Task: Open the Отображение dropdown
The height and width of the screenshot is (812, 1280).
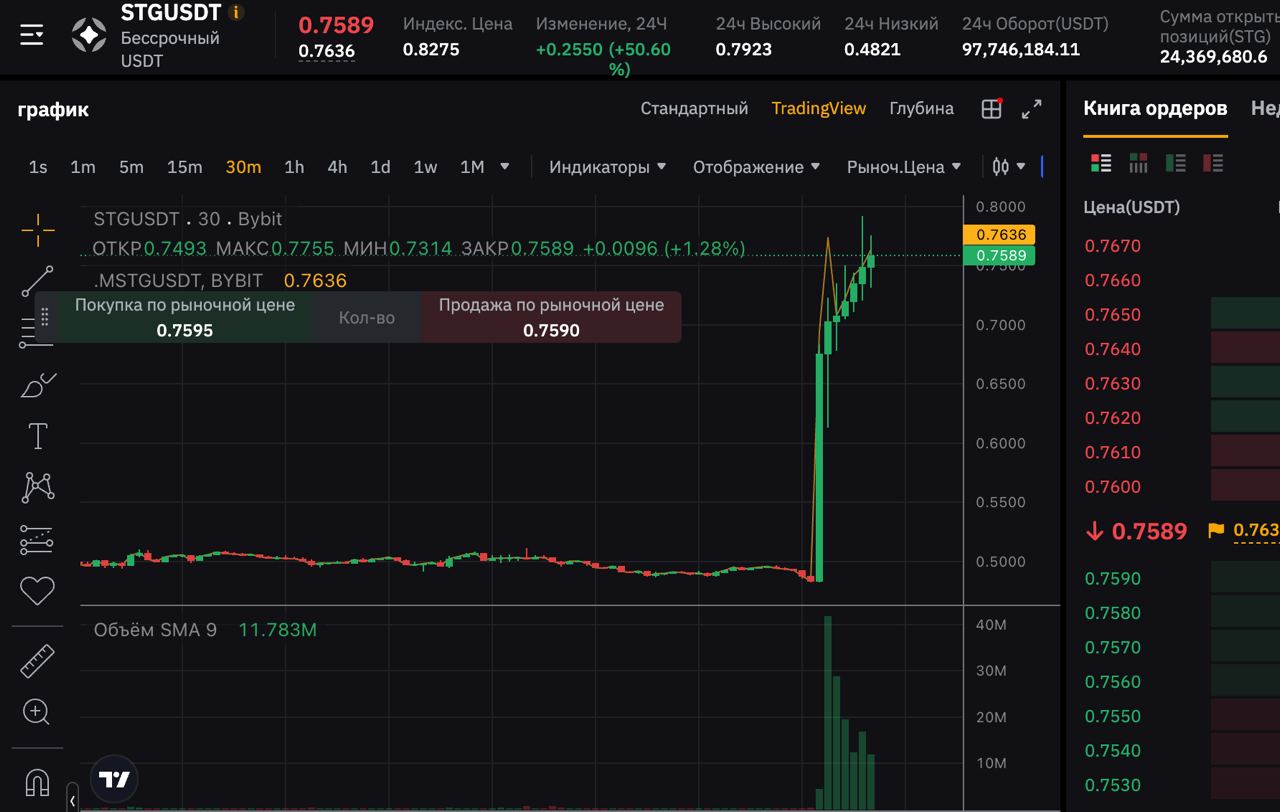Action: coord(757,167)
